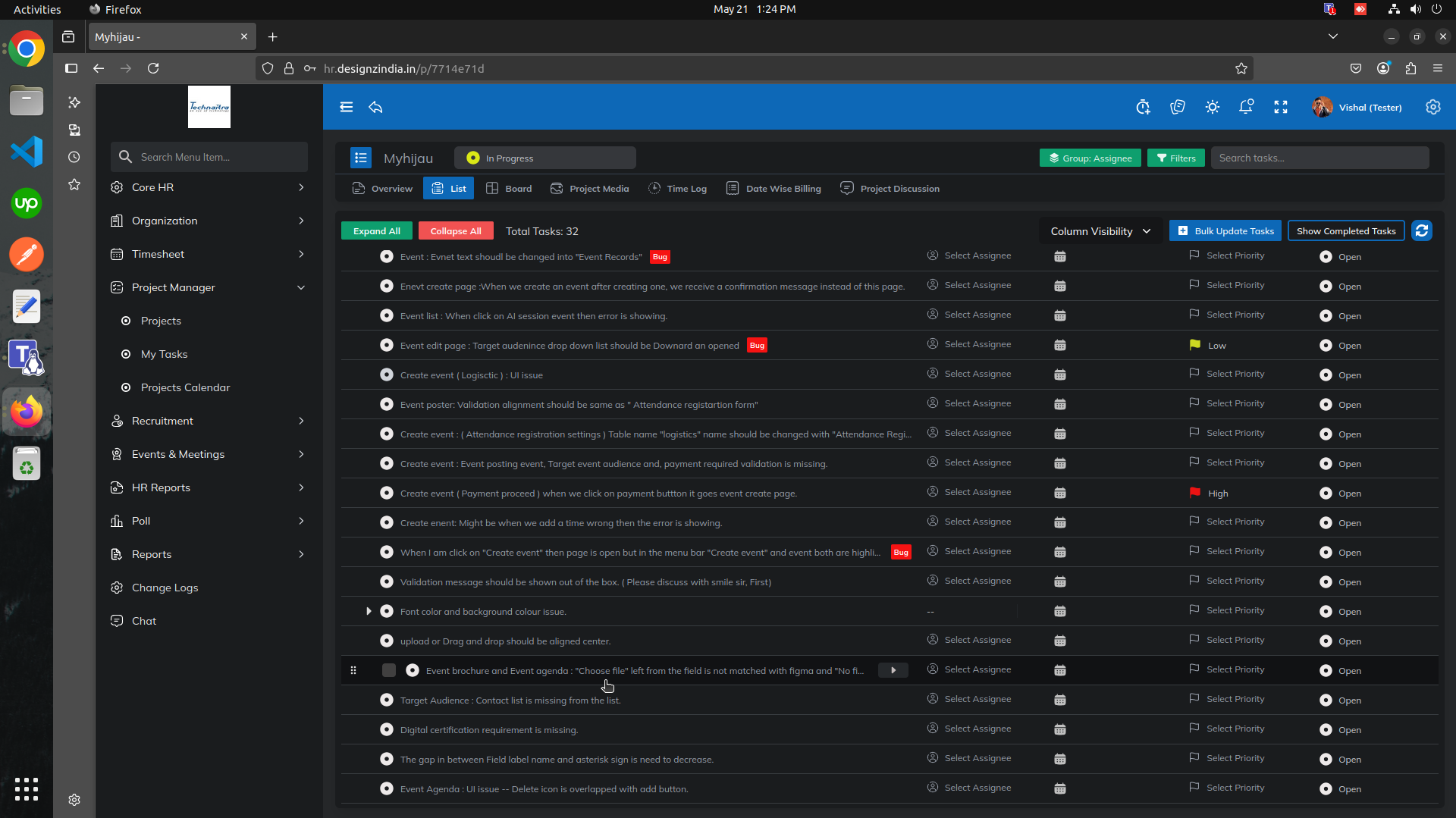Open the settings gear in blue header

coord(1433,107)
